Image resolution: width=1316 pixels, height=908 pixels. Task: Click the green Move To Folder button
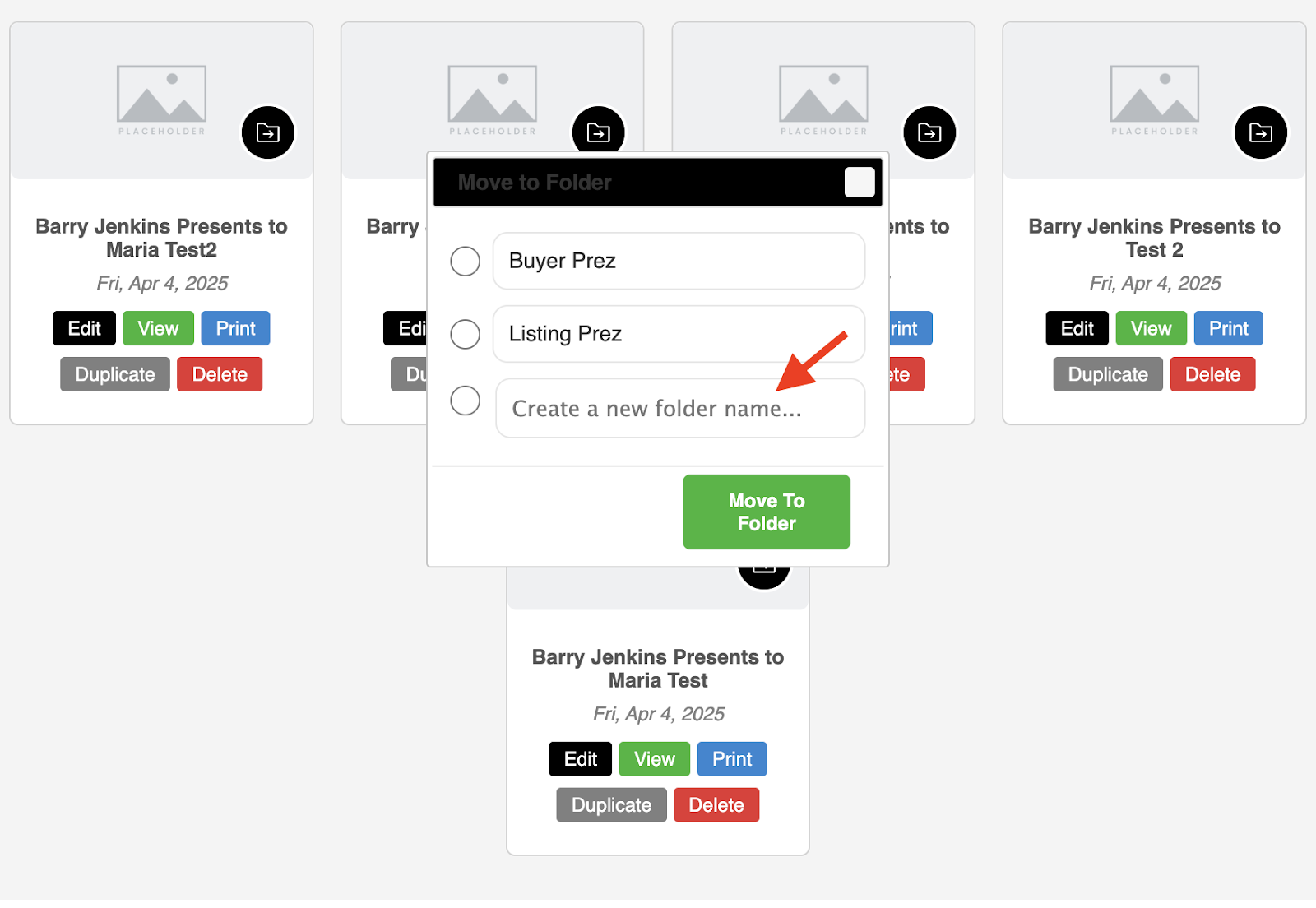767,512
